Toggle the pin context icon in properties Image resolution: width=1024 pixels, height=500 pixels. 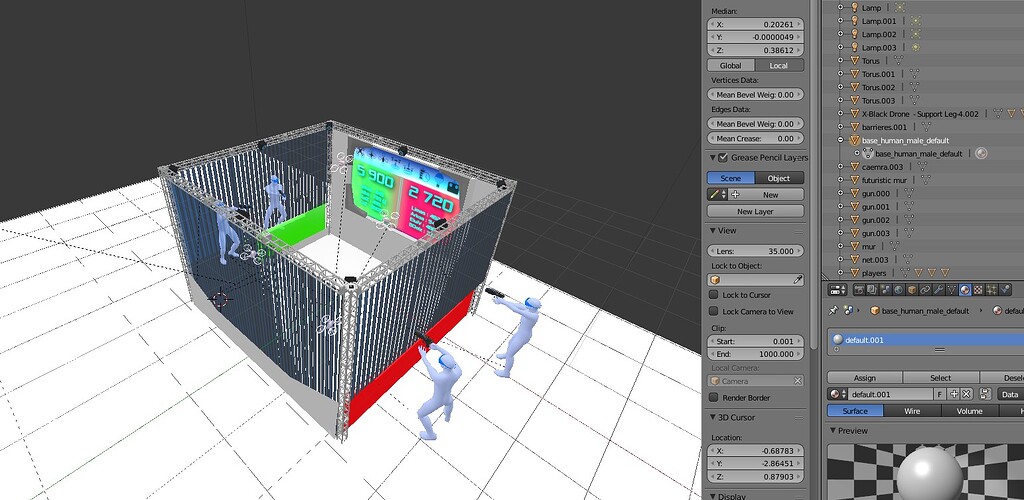[833, 311]
